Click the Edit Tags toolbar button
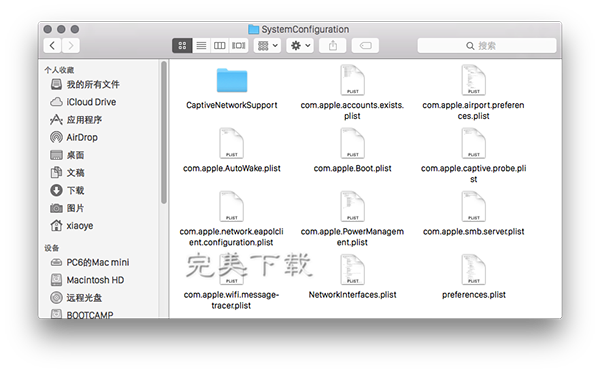600x373 pixels. point(365,46)
